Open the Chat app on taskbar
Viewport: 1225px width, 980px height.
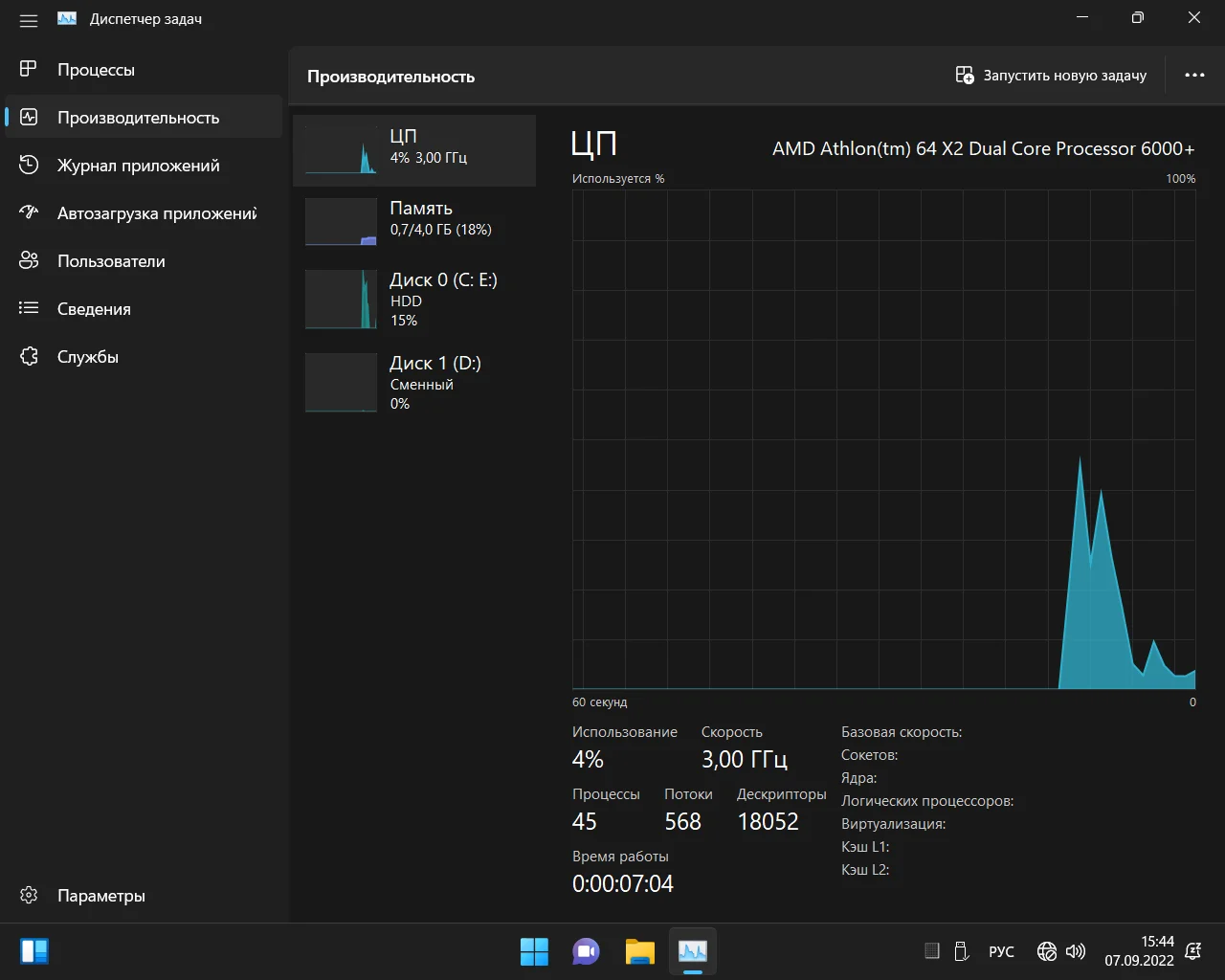click(x=587, y=951)
